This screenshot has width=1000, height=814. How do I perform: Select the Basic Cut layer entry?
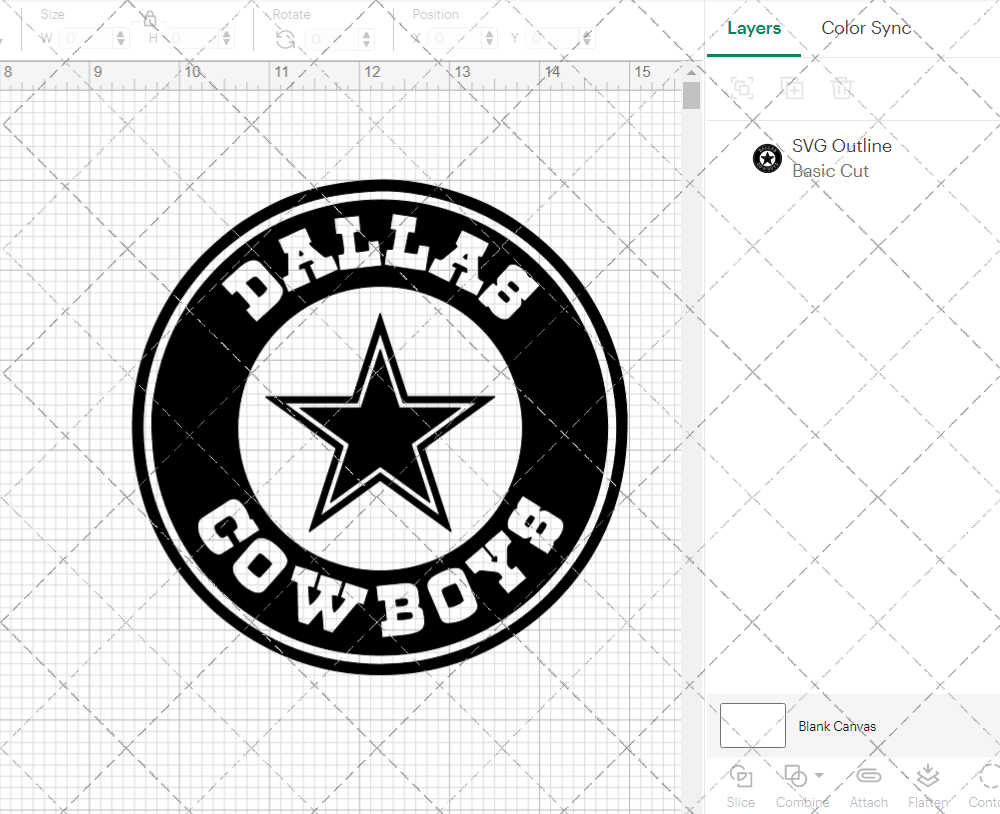point(830,171)
